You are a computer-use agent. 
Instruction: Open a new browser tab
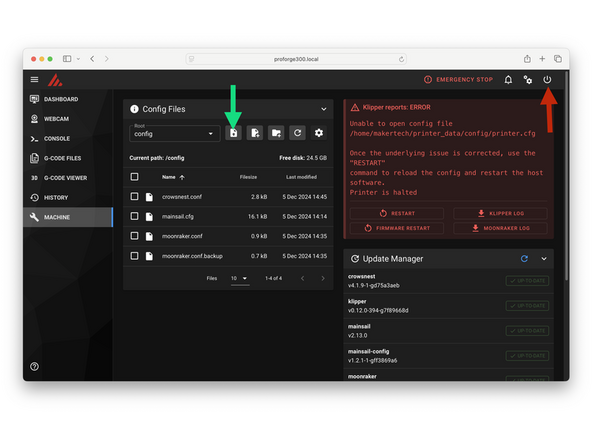(542, 59)
